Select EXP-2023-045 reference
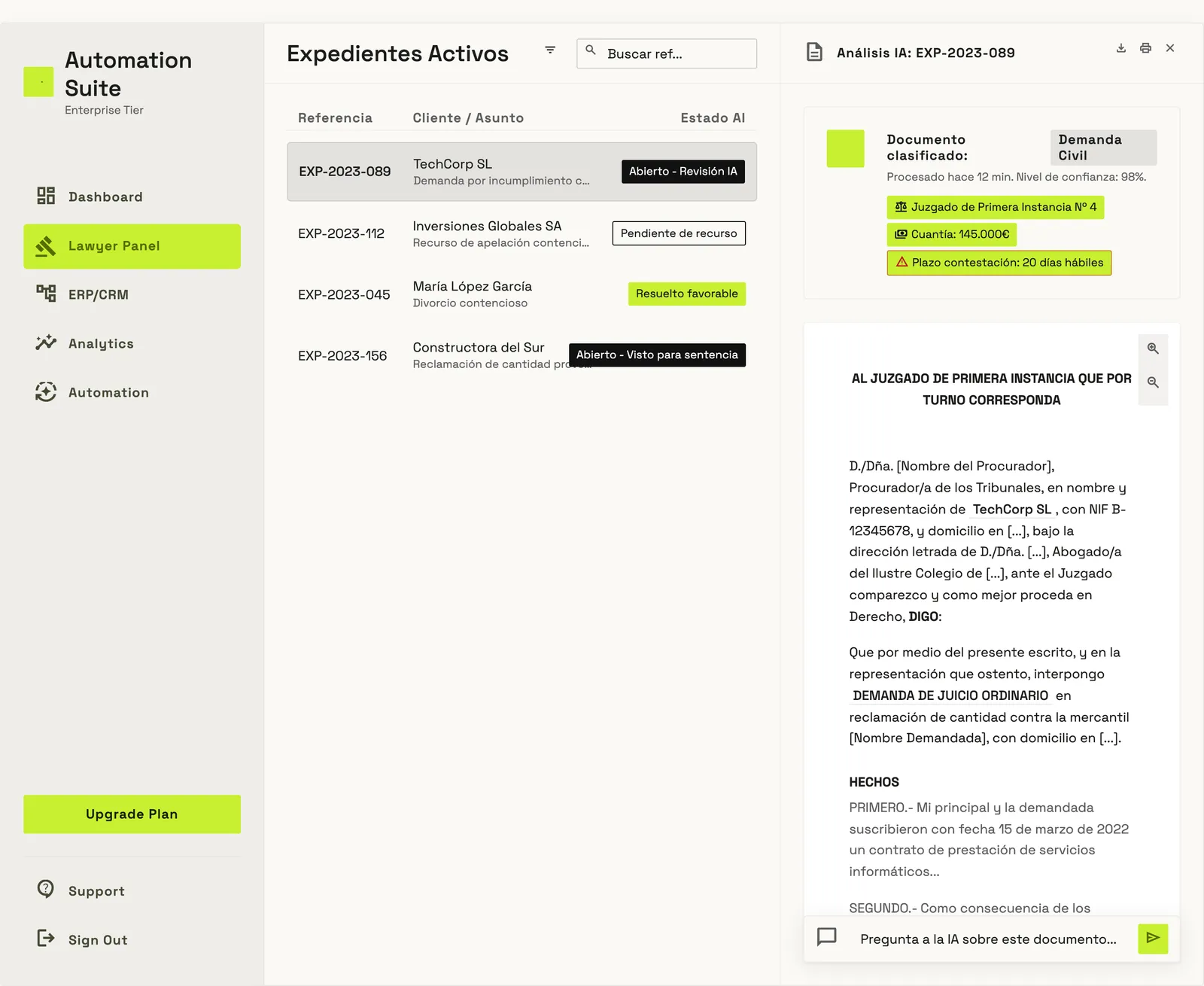 coord(344,294)
